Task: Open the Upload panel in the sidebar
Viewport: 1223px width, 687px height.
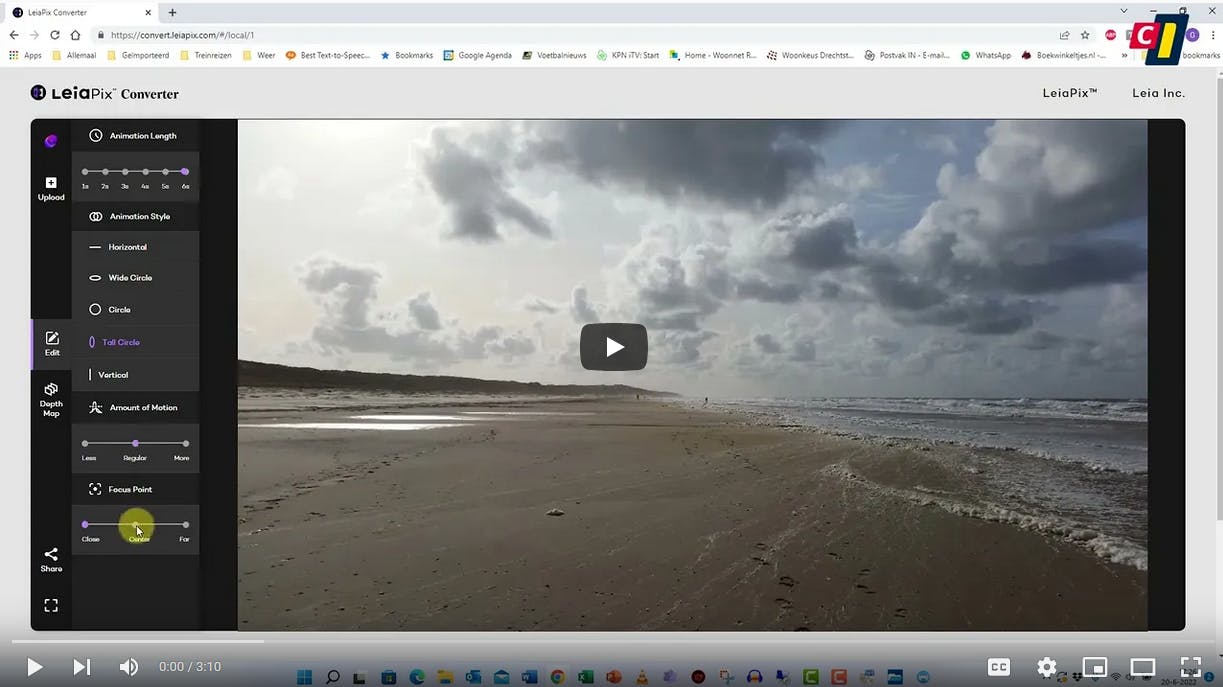Action: click(51, 188)
